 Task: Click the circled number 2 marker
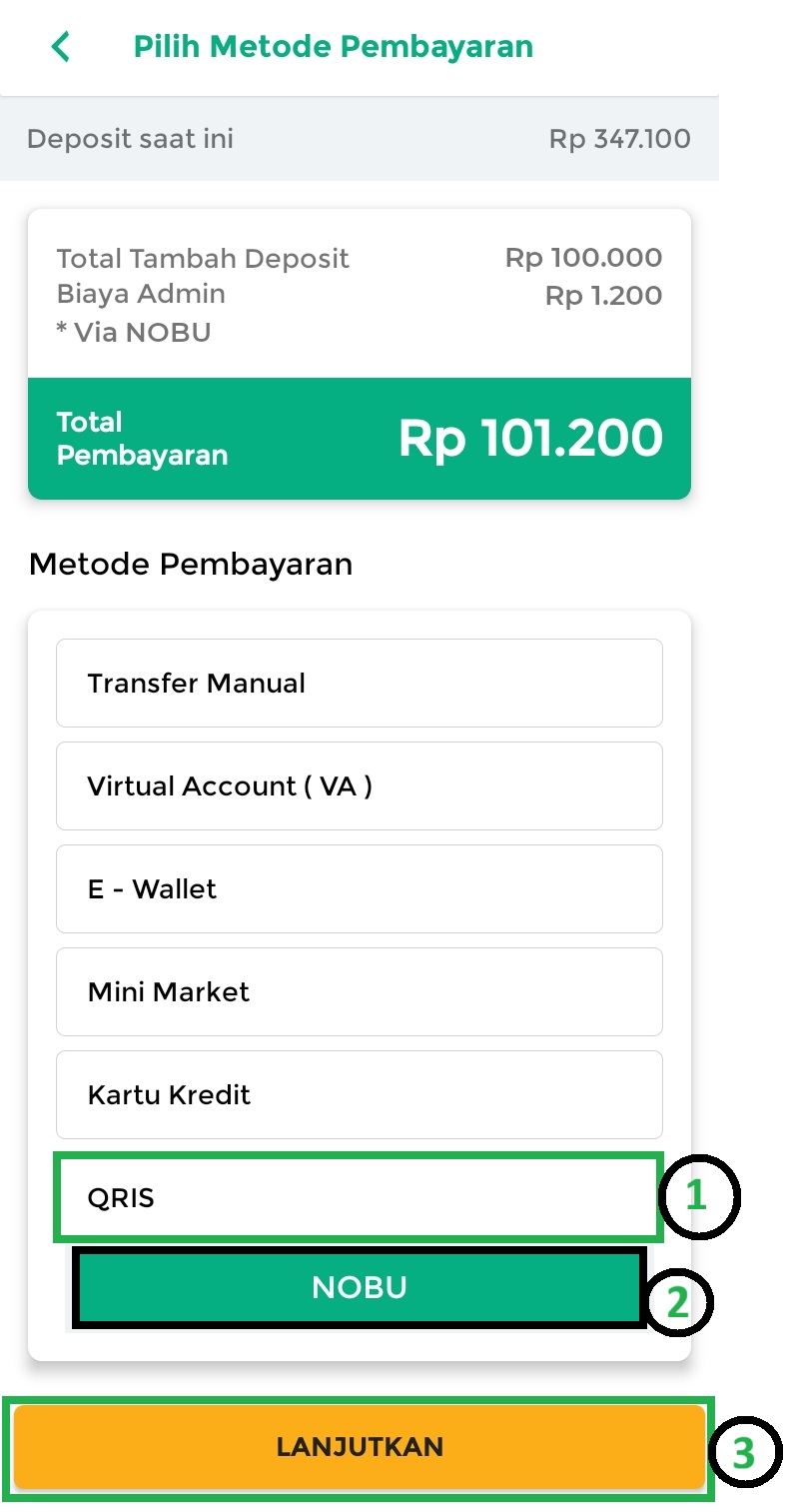[679, 1301]
